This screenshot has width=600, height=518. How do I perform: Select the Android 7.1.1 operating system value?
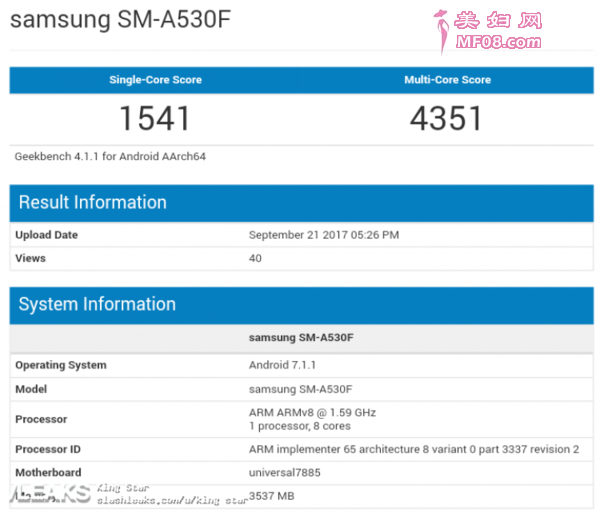[282, 365]
